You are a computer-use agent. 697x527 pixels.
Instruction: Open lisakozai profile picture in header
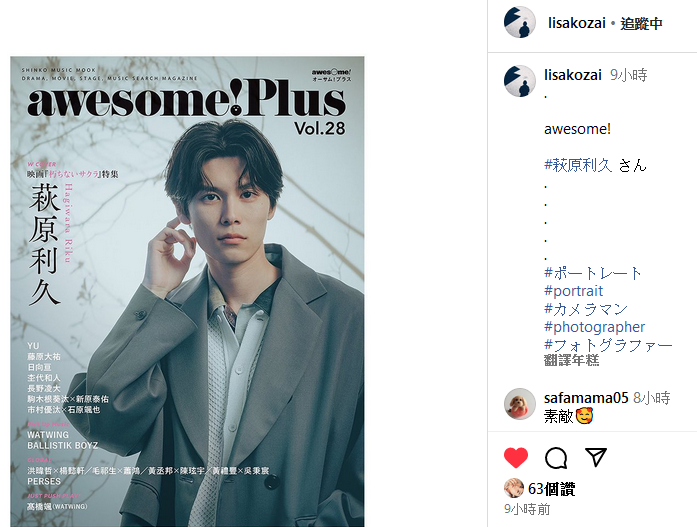point(519,22)
